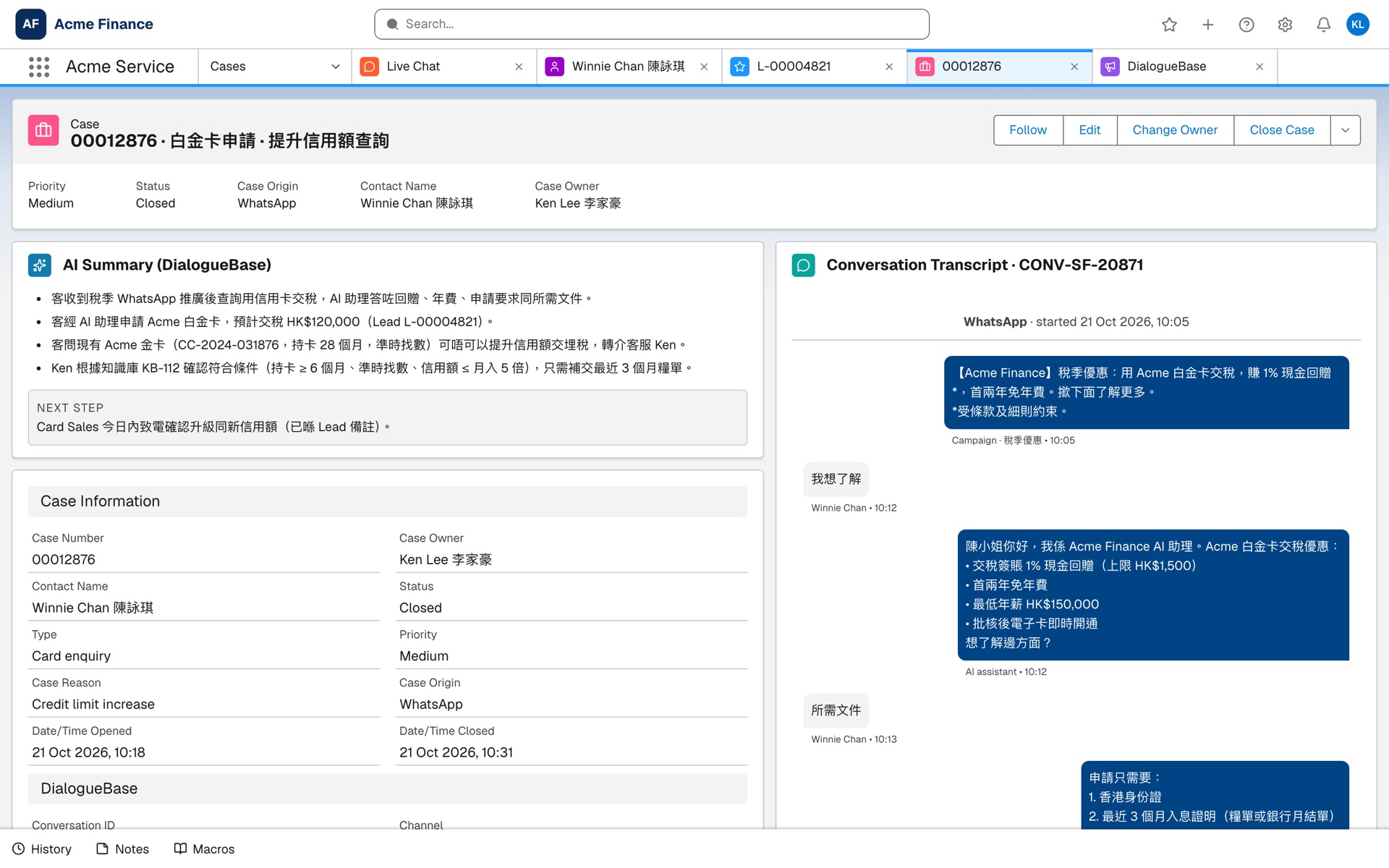
Task: Click the global create plus icon
Action: click(1207, 25)
